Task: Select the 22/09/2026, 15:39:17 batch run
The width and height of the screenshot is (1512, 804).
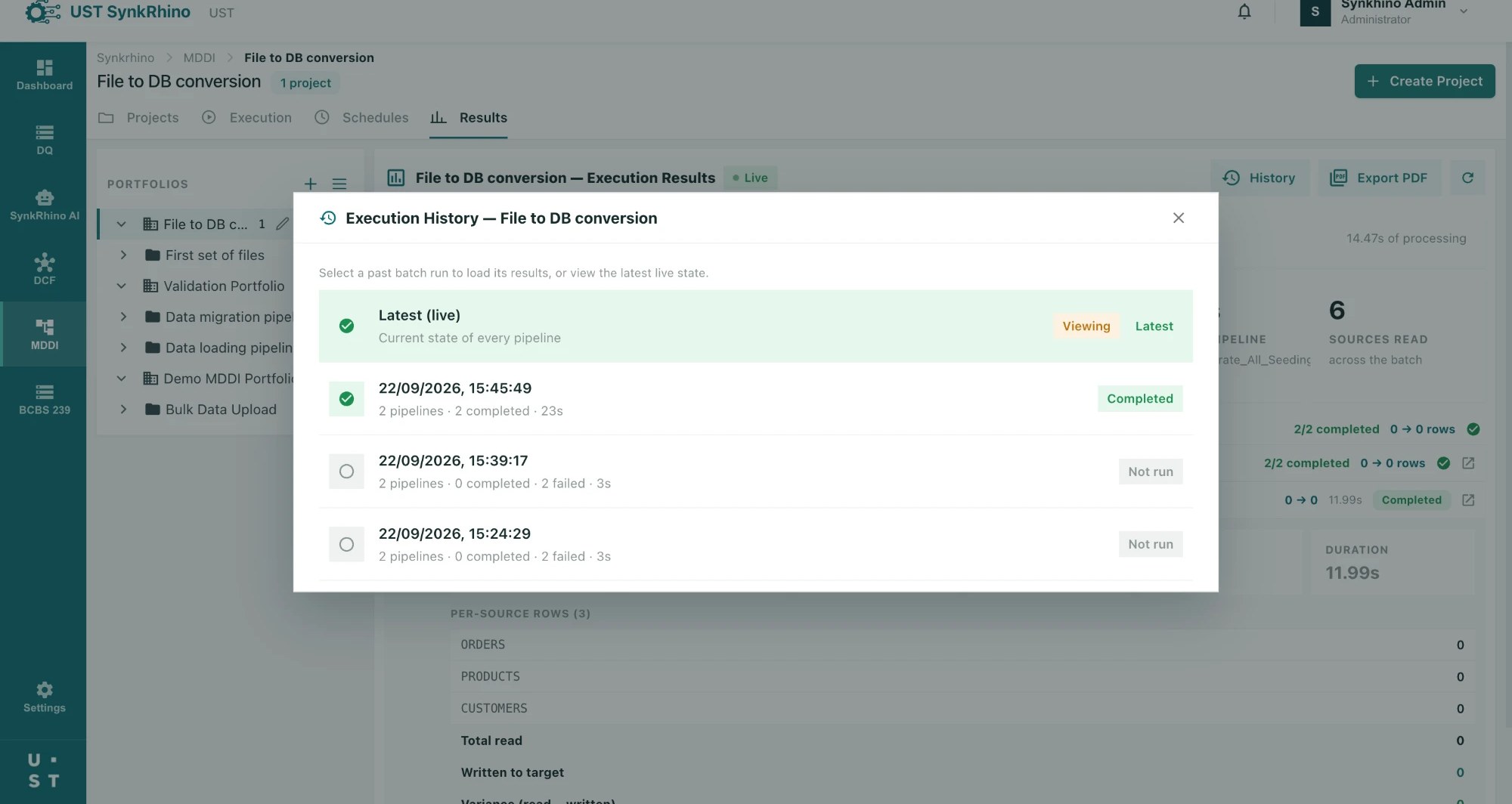Action: [755, 471]
